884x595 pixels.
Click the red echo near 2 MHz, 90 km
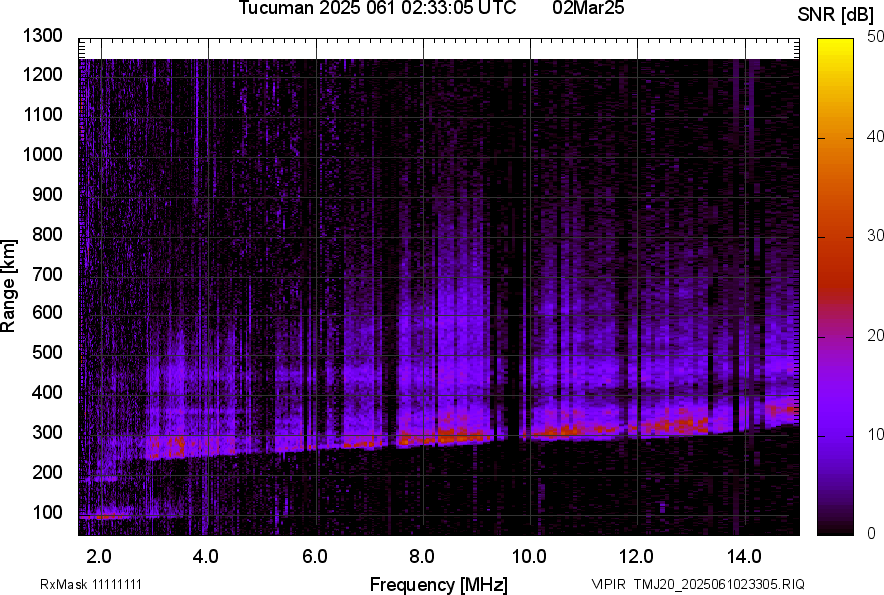tap(105, 516)
